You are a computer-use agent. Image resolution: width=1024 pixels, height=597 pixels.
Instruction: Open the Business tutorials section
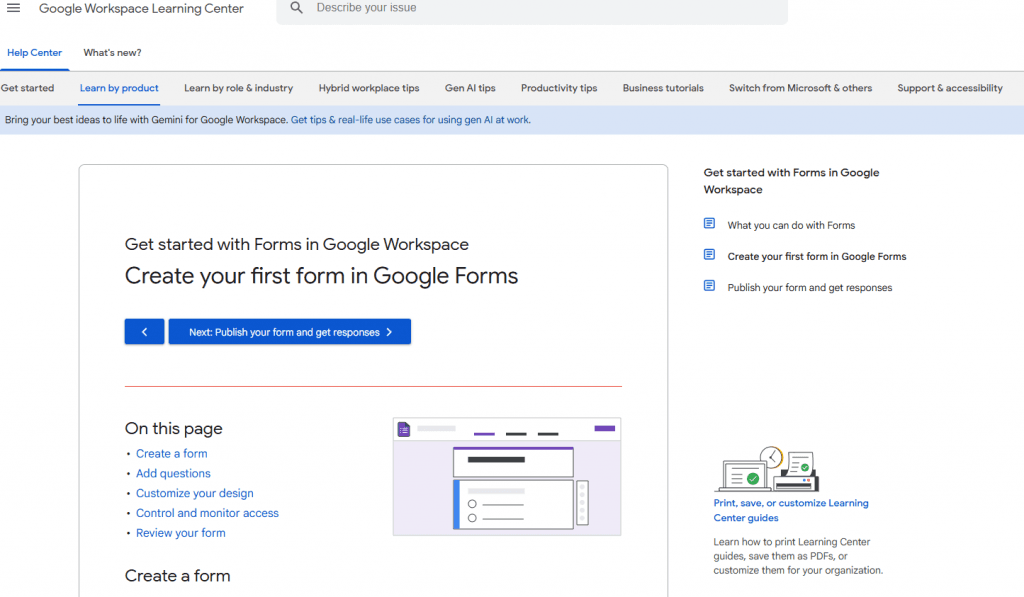pos(663,88)
